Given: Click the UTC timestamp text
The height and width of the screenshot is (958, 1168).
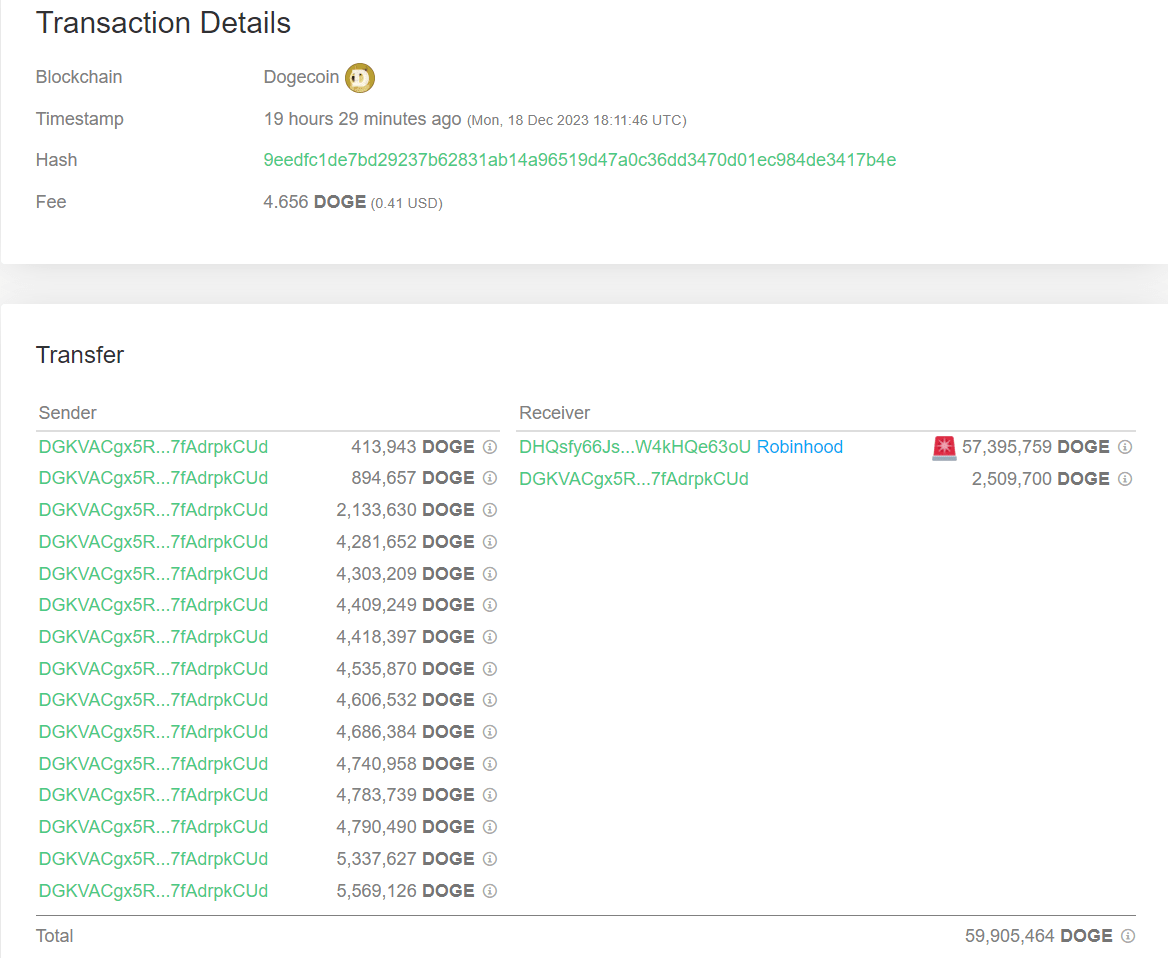Looking at the screenshot, I should coord(576,120).
